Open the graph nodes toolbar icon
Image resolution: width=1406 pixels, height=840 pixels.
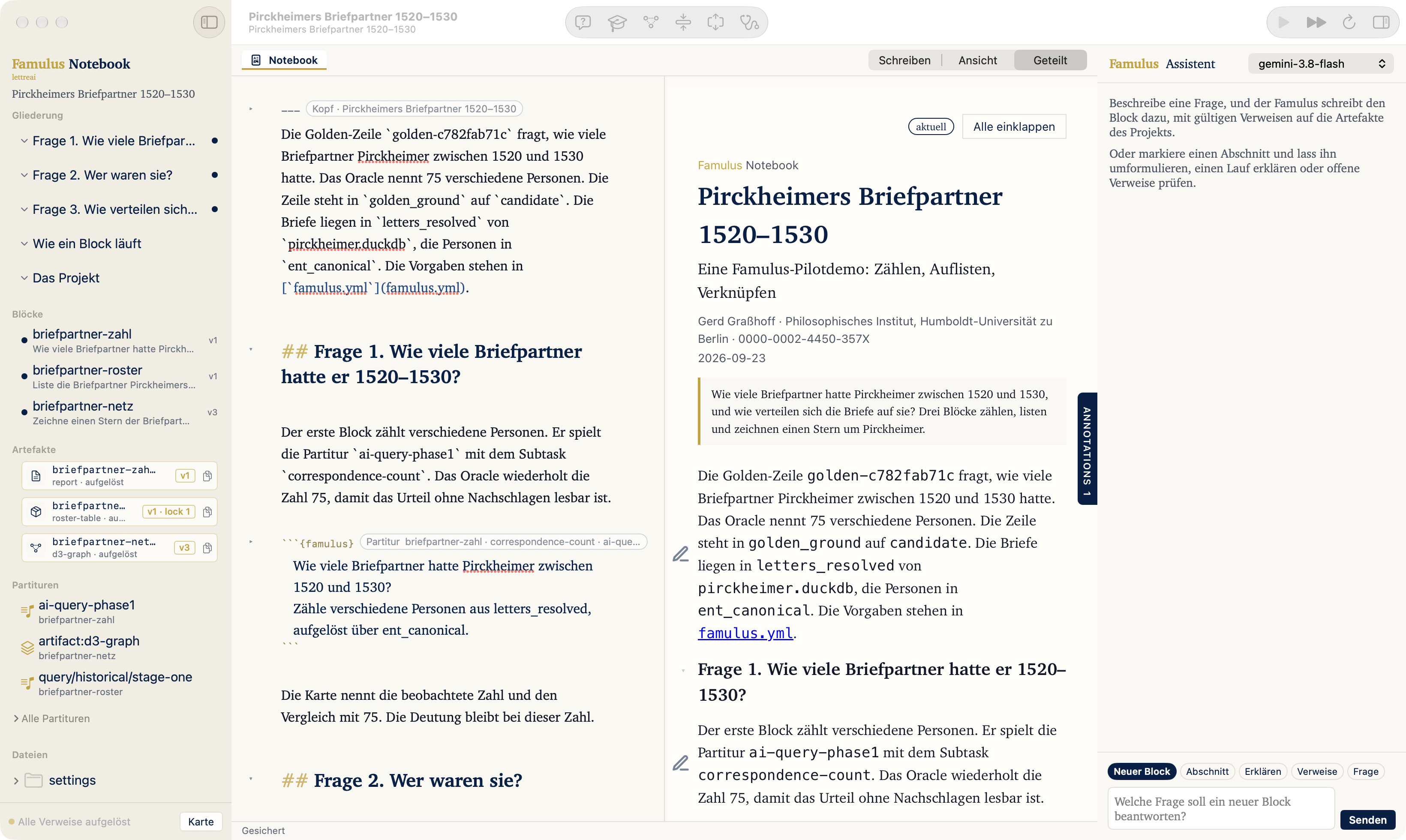(x=650, y=22)
